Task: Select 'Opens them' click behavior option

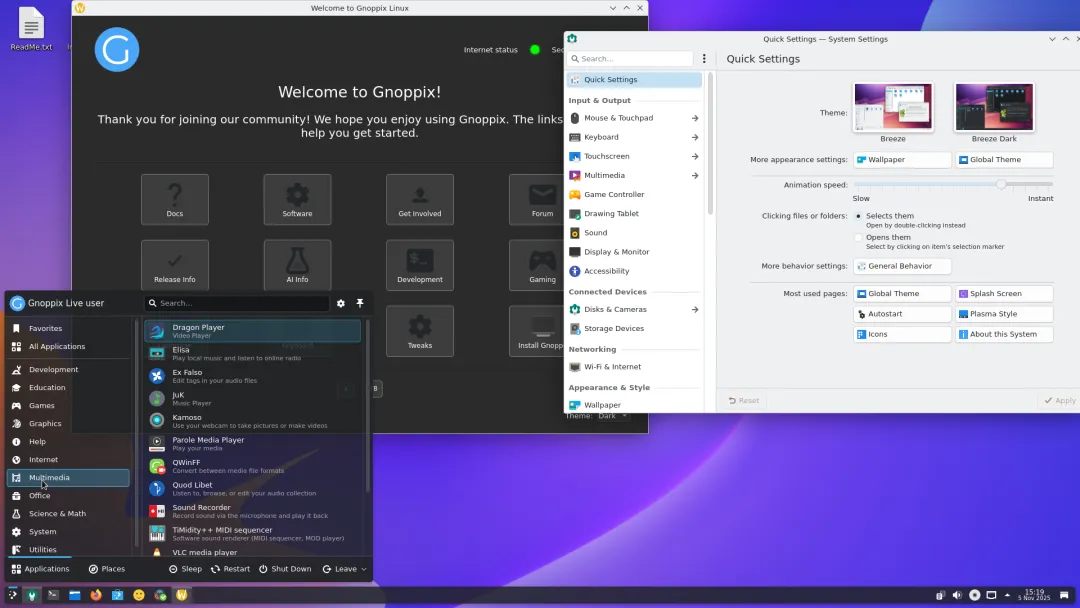Action: 858,238
